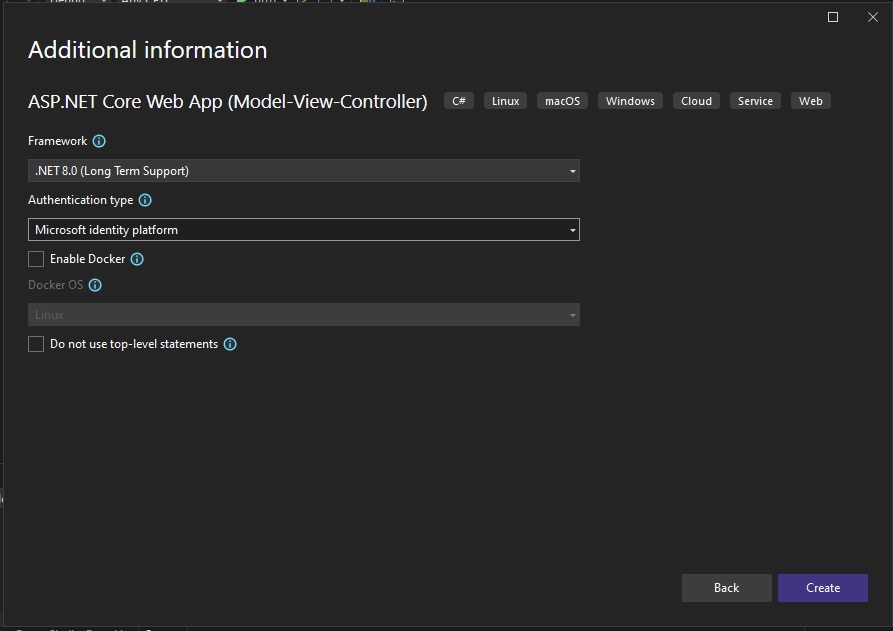Go Back to the previous step
The image size is (893, 631).
(726, 588)
